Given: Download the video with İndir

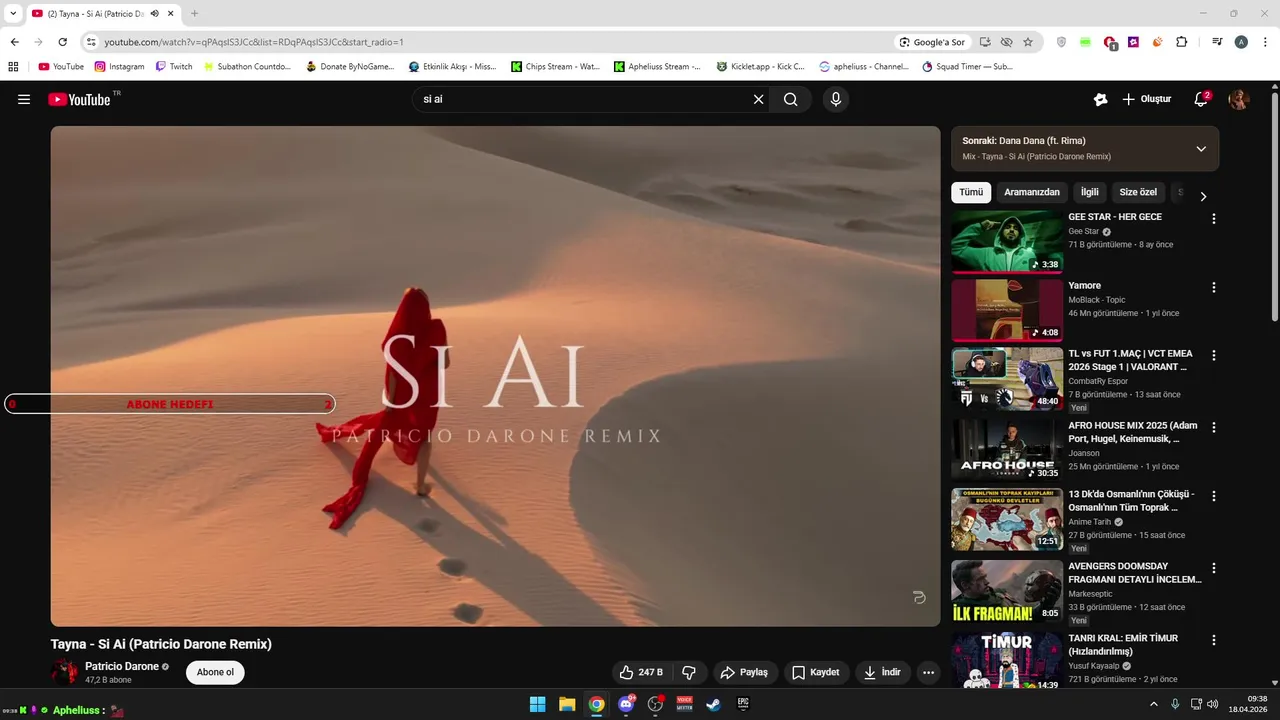Looking at the screenshot, I should click(883, 672).
